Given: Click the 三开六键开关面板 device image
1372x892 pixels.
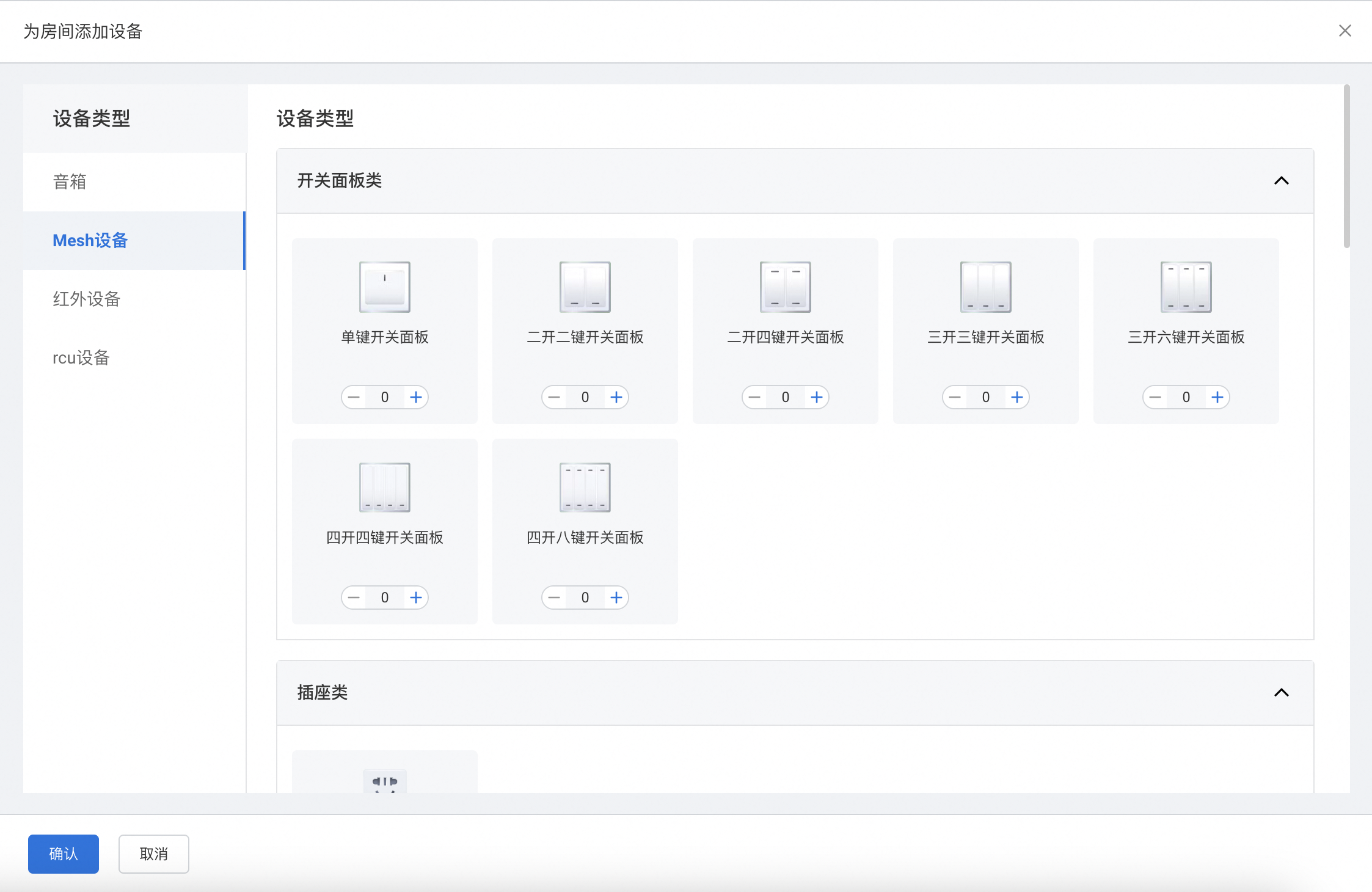Looking at the screenshot, I should click(x=1186, y=287).
